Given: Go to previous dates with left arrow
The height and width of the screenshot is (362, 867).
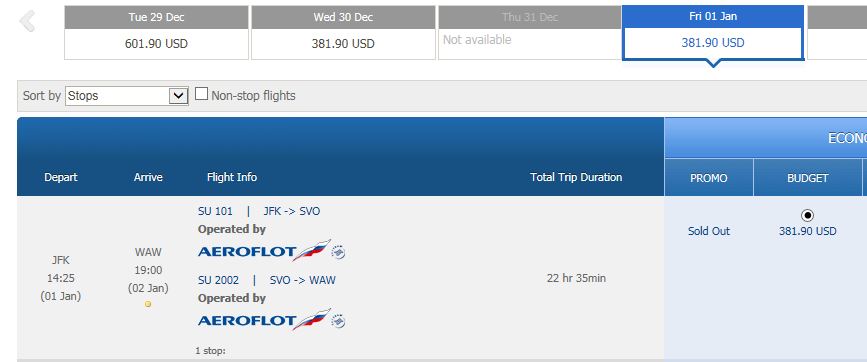Looking at the screenshot, I should pyautogui.click(x=27, y=22).
